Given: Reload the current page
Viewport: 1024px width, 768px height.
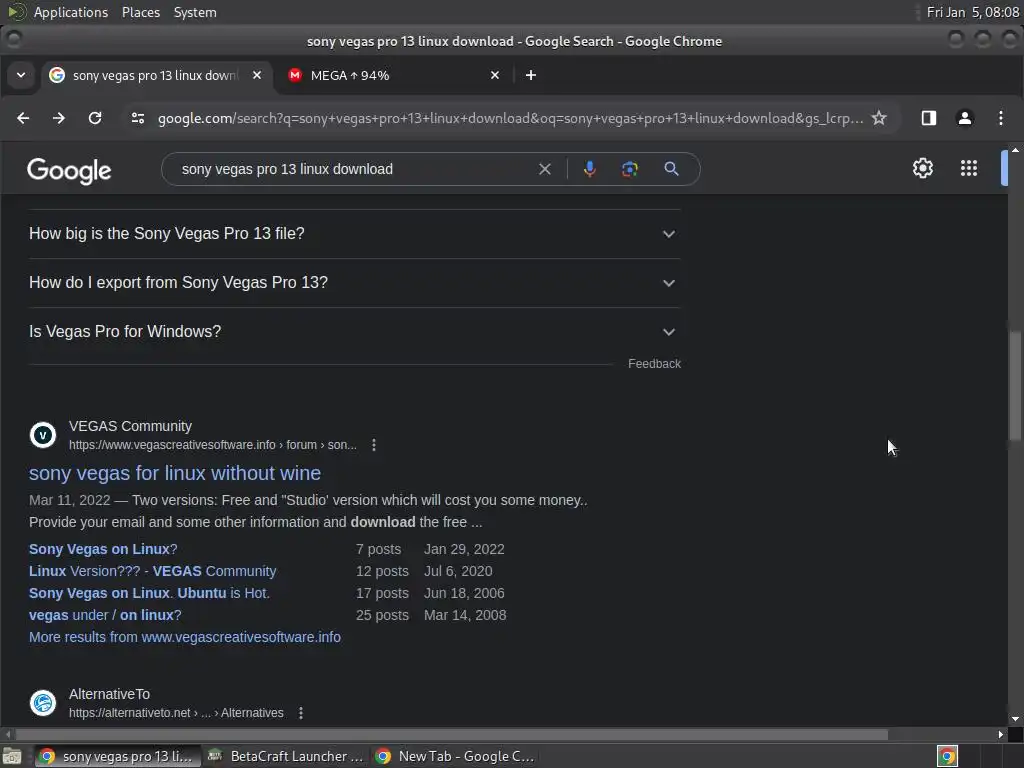Looking at the screenshot, I should (95, 118).
